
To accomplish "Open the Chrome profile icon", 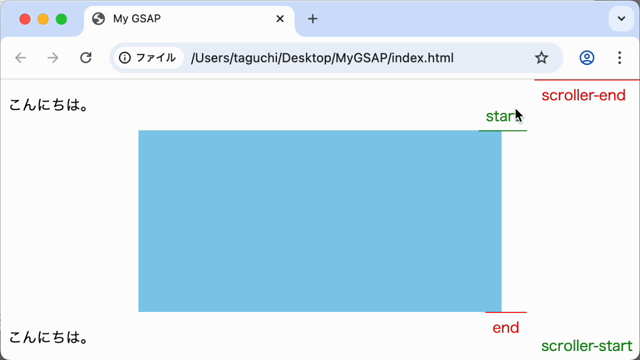I will (587, 58).
